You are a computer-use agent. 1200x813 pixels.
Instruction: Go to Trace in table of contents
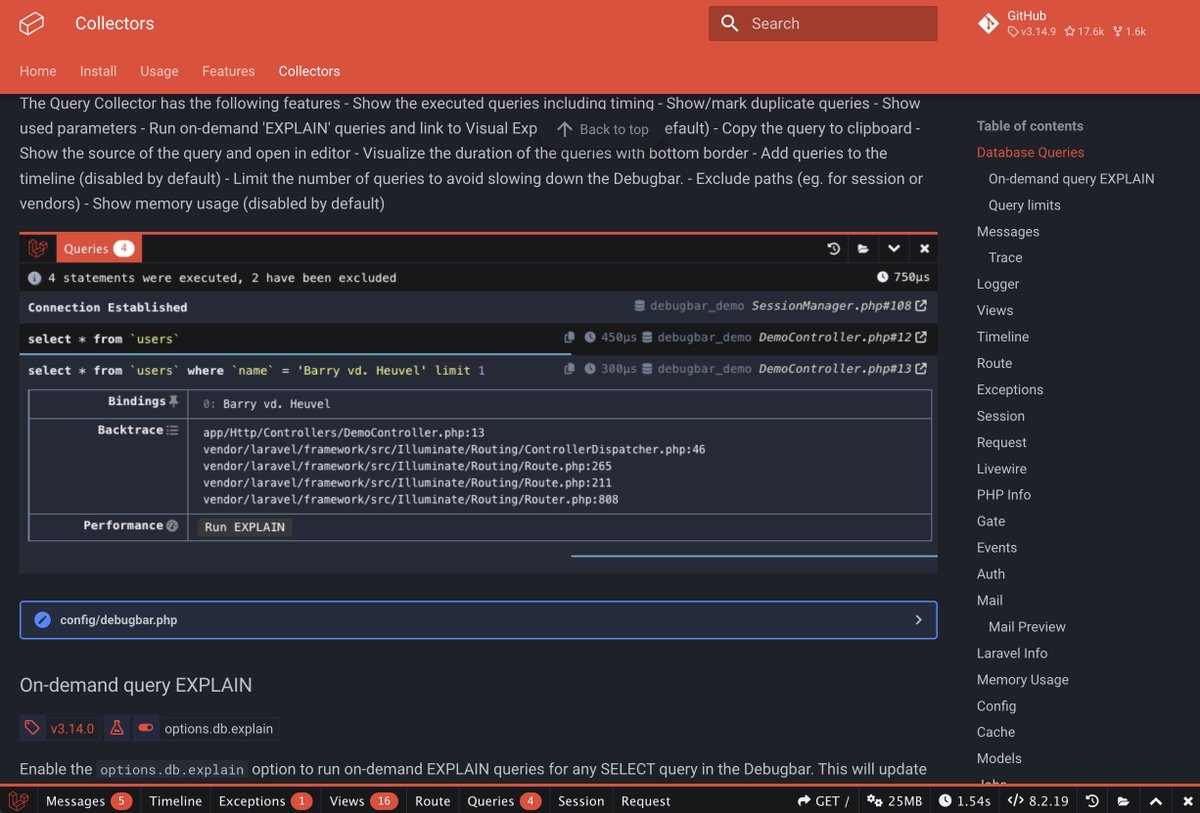pyautogui.click(x=1005, y=257)
